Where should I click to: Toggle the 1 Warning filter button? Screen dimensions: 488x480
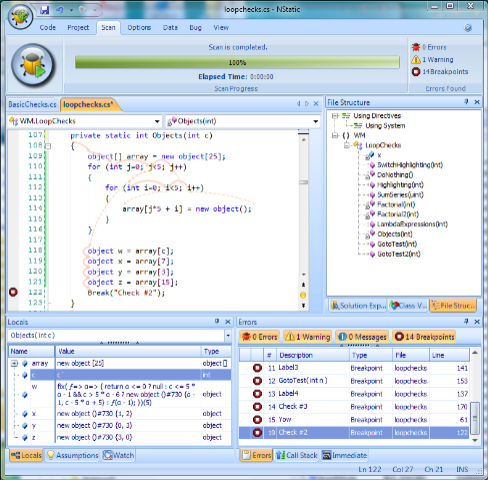coord(308,337)
